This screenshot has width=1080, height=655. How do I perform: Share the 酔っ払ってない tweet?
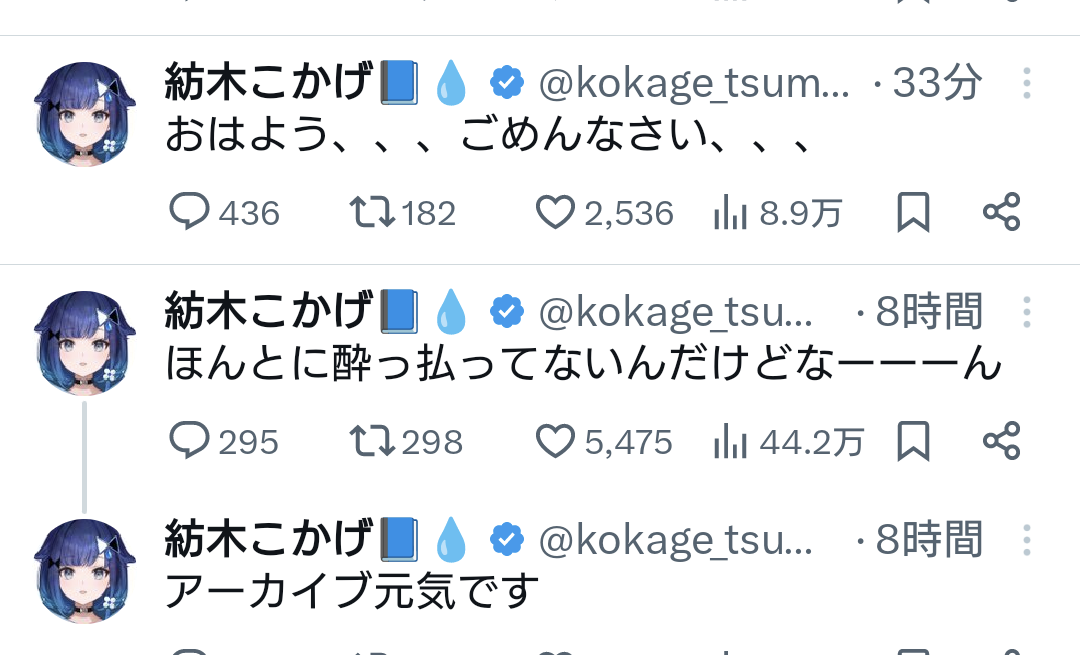pos(1001,441)
